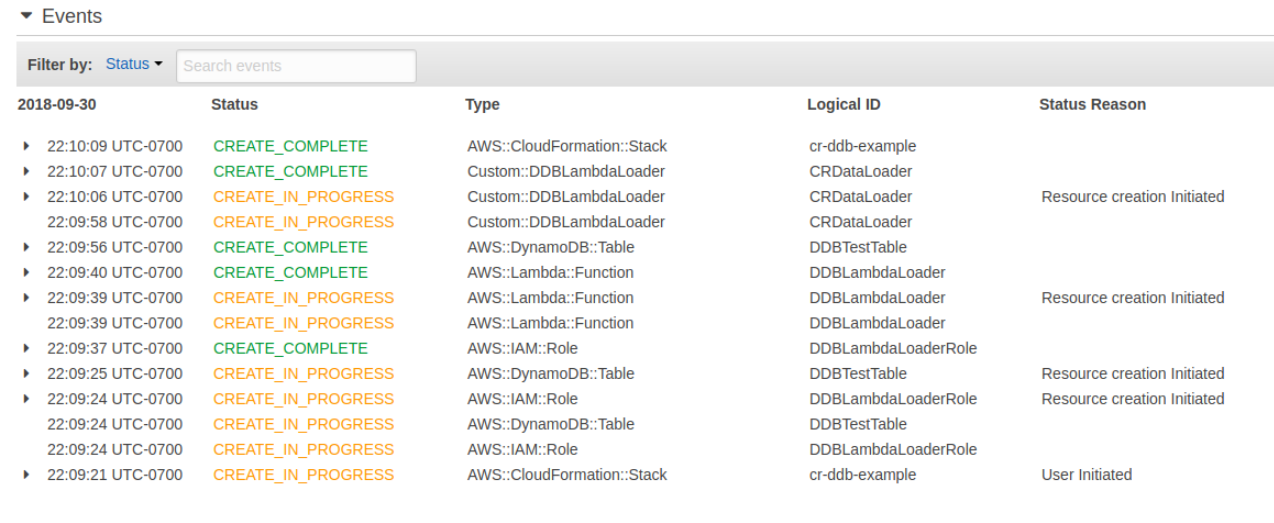
Task: Click DDBLambdaLoader logical ID at 22:09:40
Action: (877, 272)
